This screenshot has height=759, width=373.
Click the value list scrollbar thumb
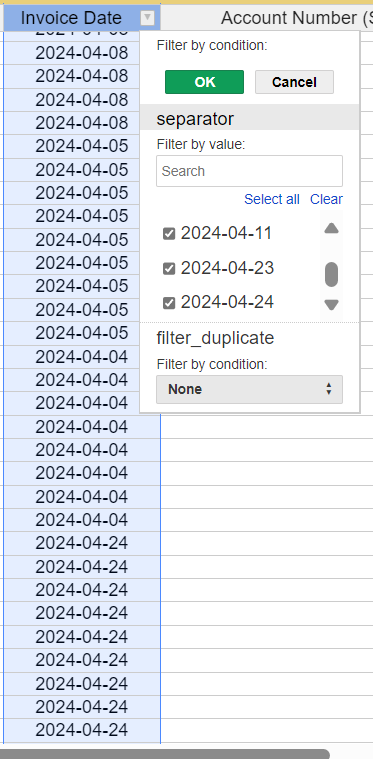331,274
